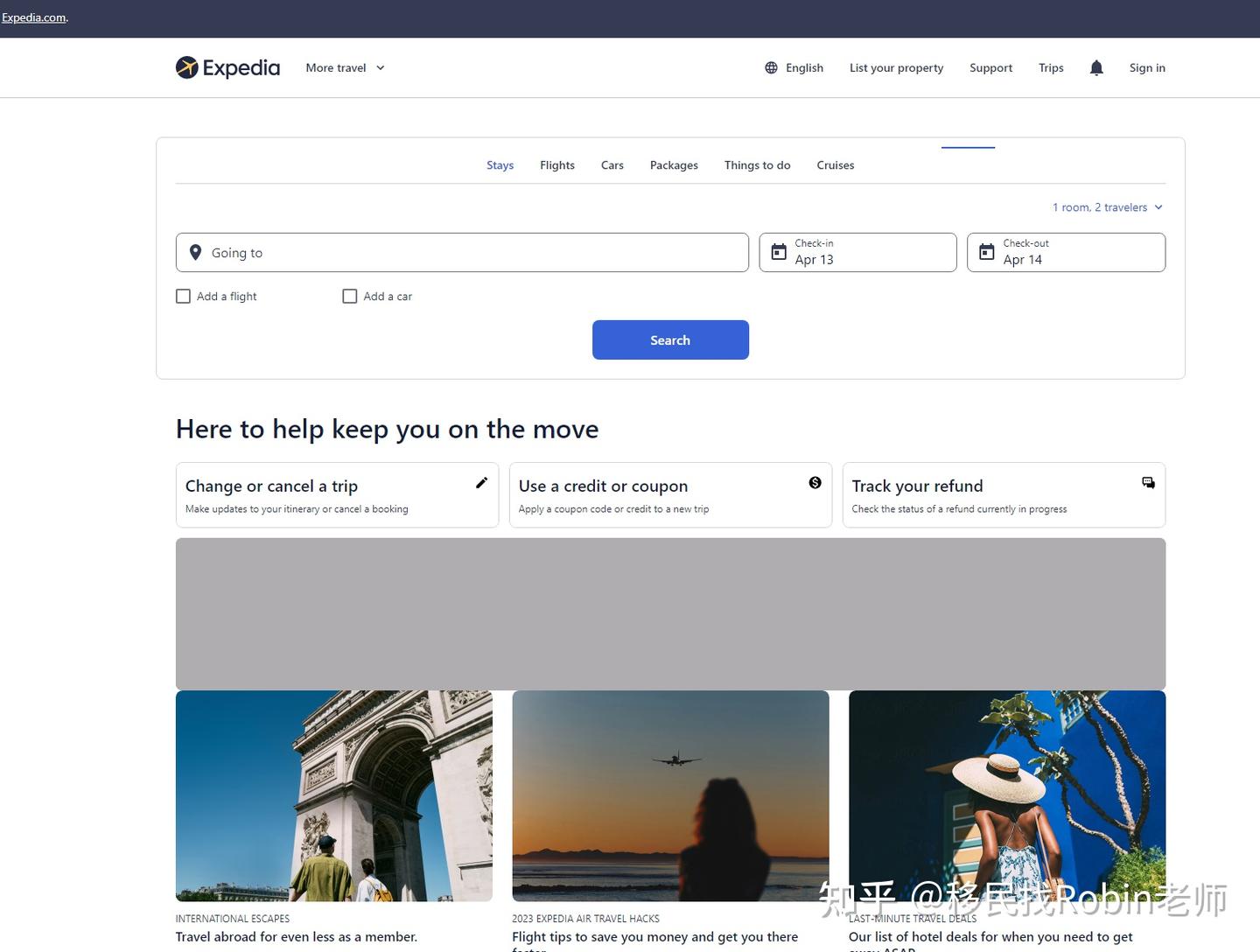Click the Arc de Triomphe travel image

(x=334, y=796)
